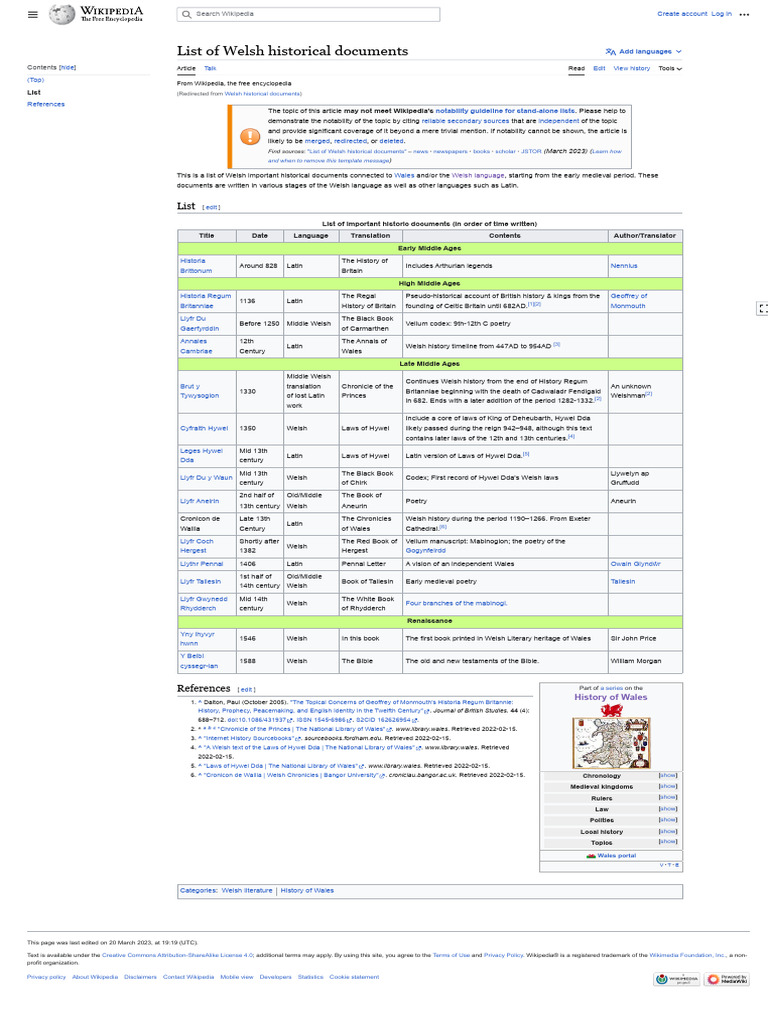
Task: Open the hamburger main menu icon
Action: (33, 14)
